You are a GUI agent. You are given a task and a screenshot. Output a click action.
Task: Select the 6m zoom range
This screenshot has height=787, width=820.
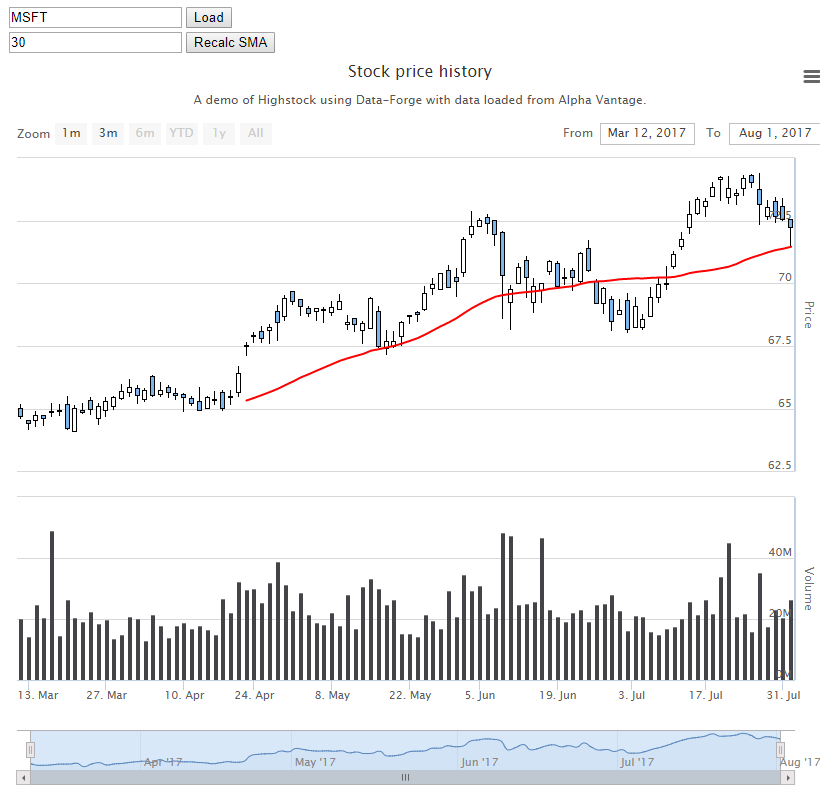[145, 133]
